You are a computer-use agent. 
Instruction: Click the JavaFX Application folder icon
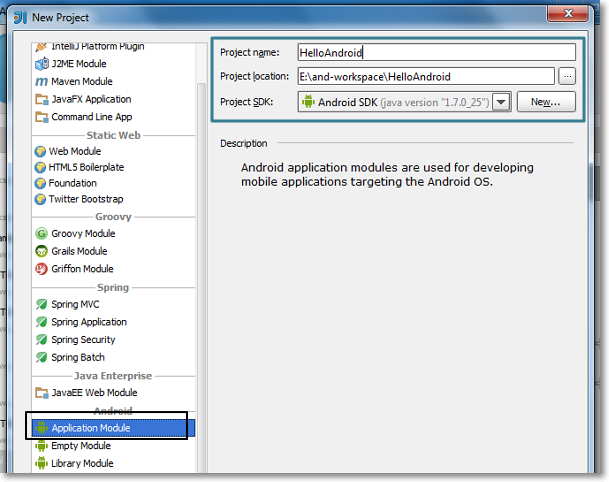(42, 99)
